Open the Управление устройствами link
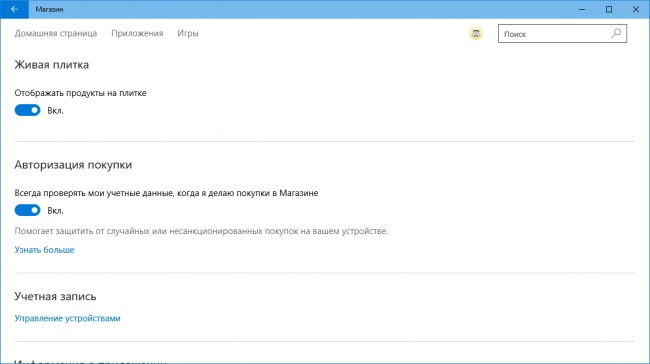650x364 pixels. coord(67,318)
